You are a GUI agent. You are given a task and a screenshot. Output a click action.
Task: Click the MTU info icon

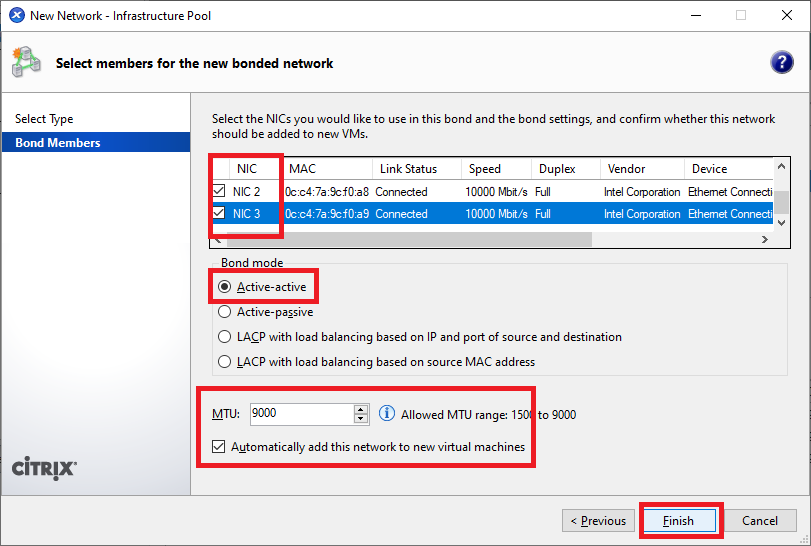pyautogui.click(x=388, y=414)
